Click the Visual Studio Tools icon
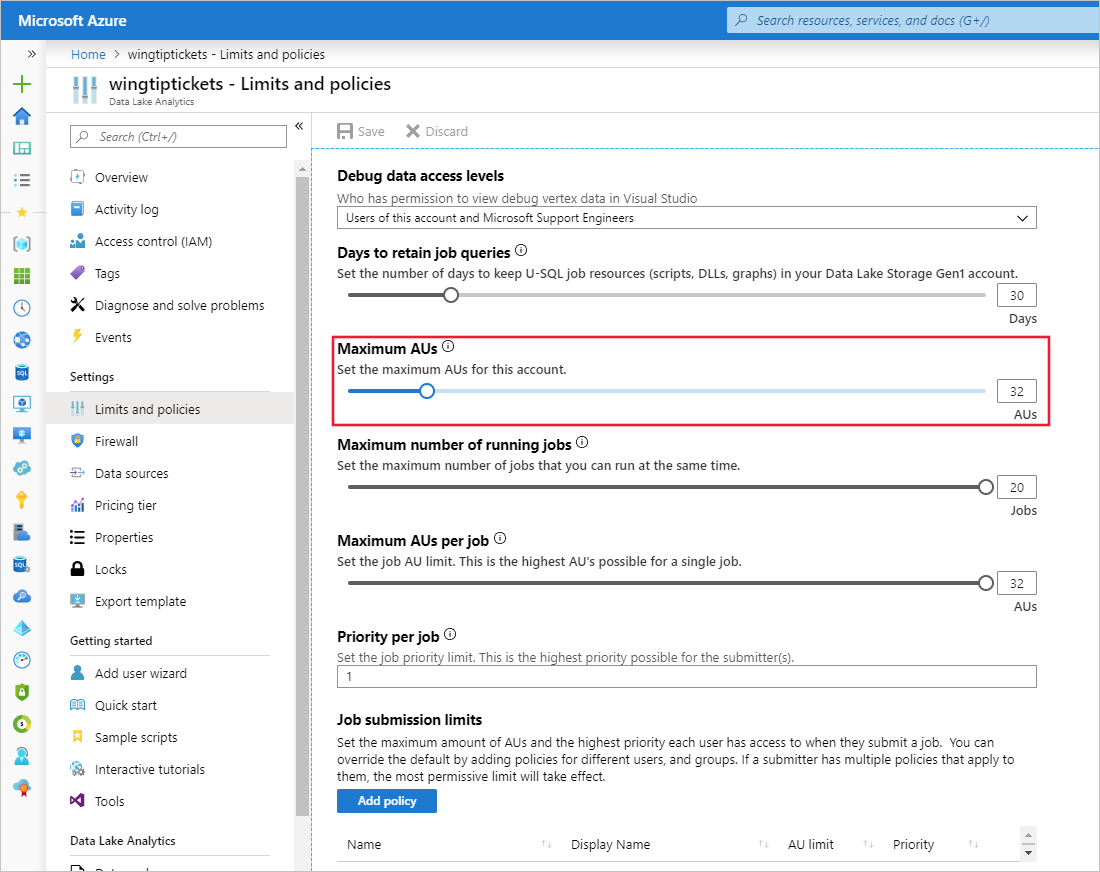Image resolution: width=1100 pixels, height=872 pixels. (77, 800)
